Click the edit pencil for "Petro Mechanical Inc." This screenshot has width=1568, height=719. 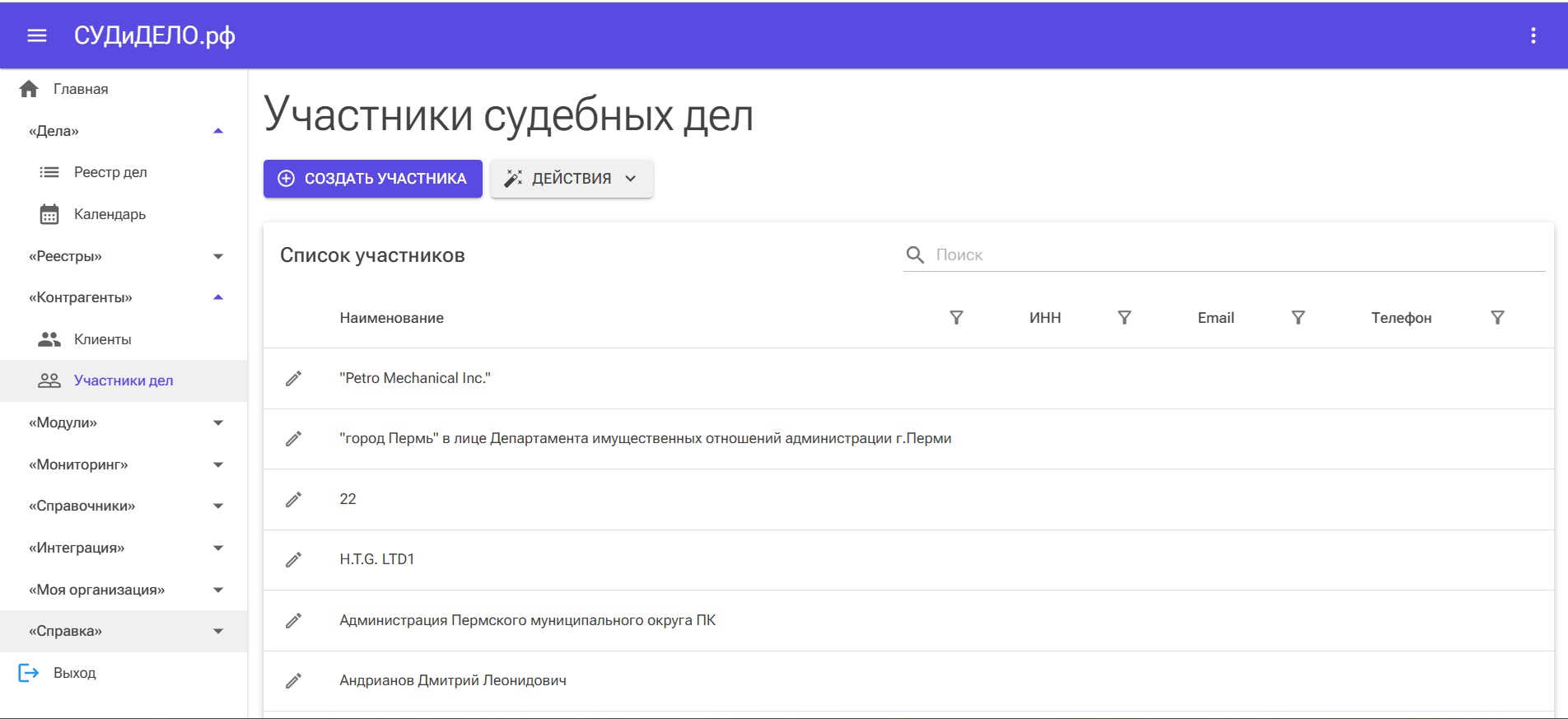293,379
